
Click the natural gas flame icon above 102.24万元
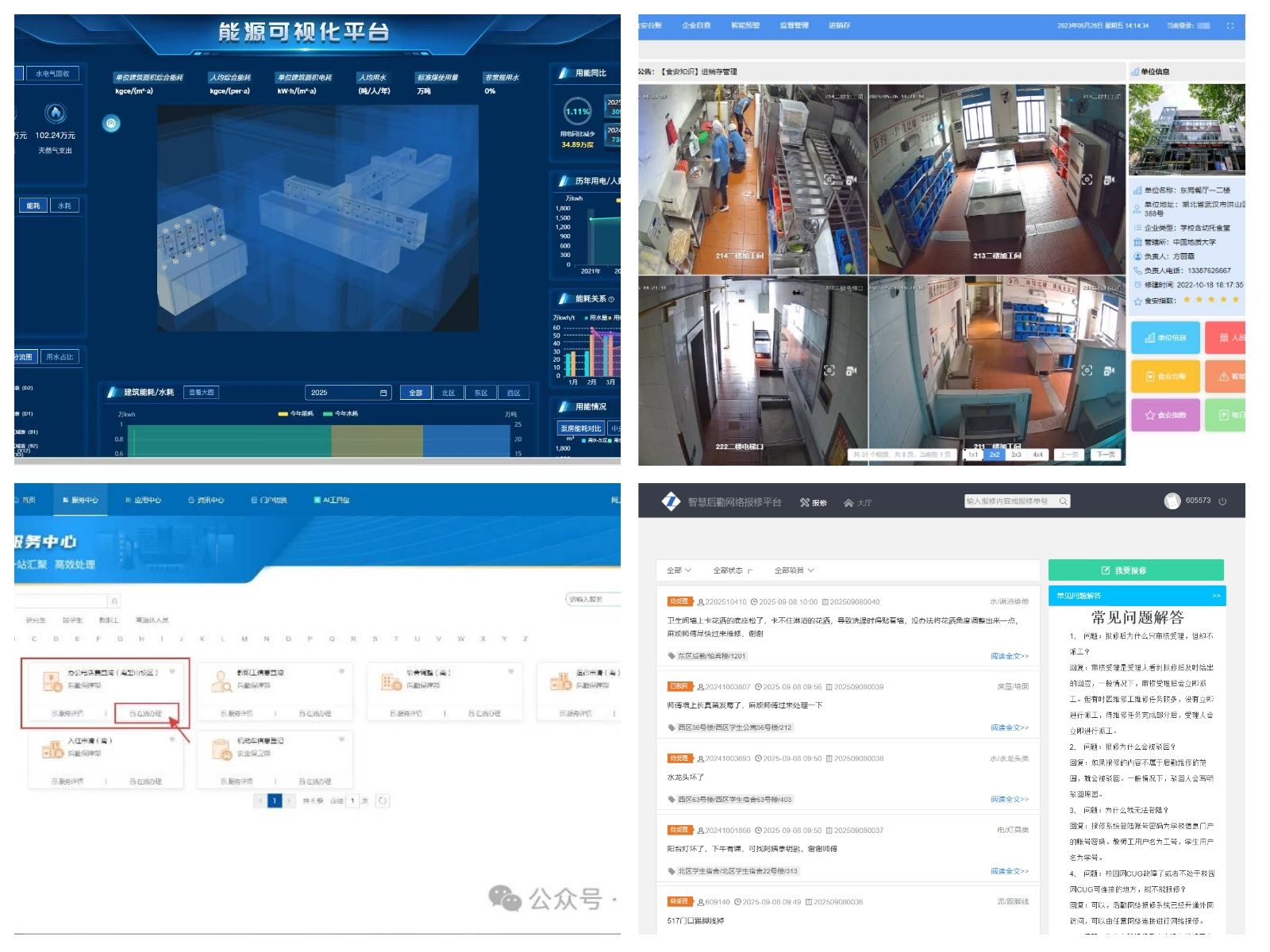click(55, 113)
